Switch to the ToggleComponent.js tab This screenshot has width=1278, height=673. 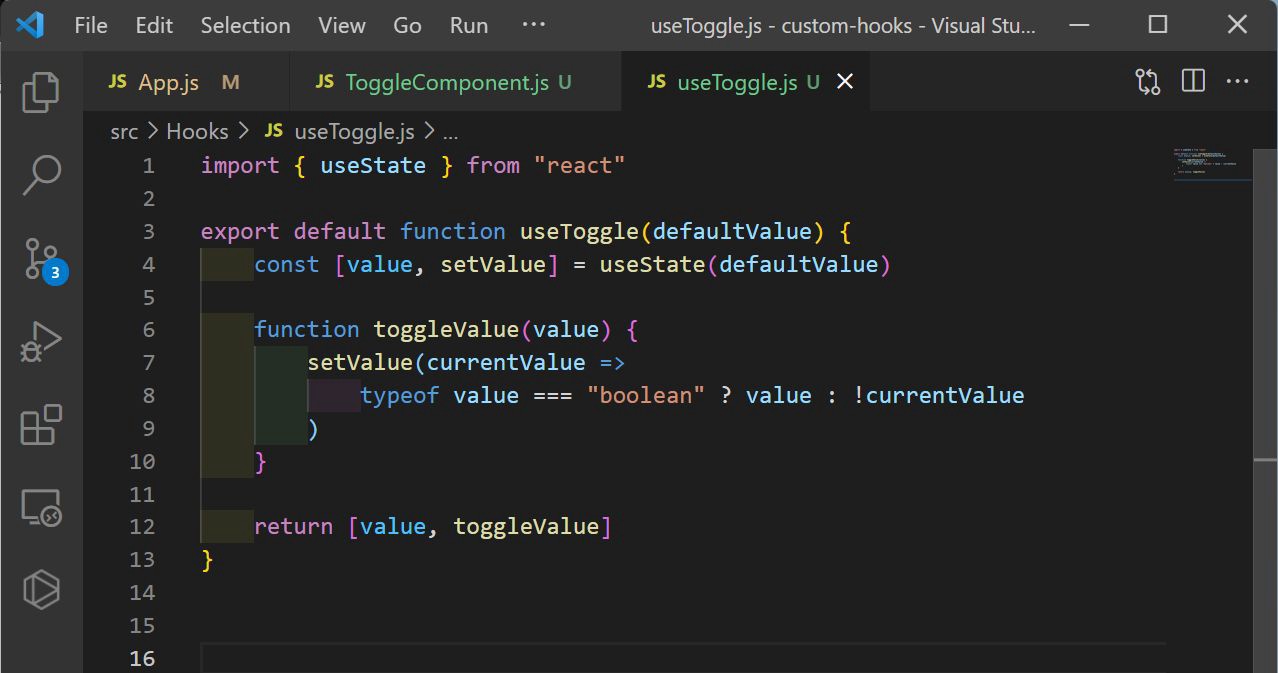click(456, 82)
